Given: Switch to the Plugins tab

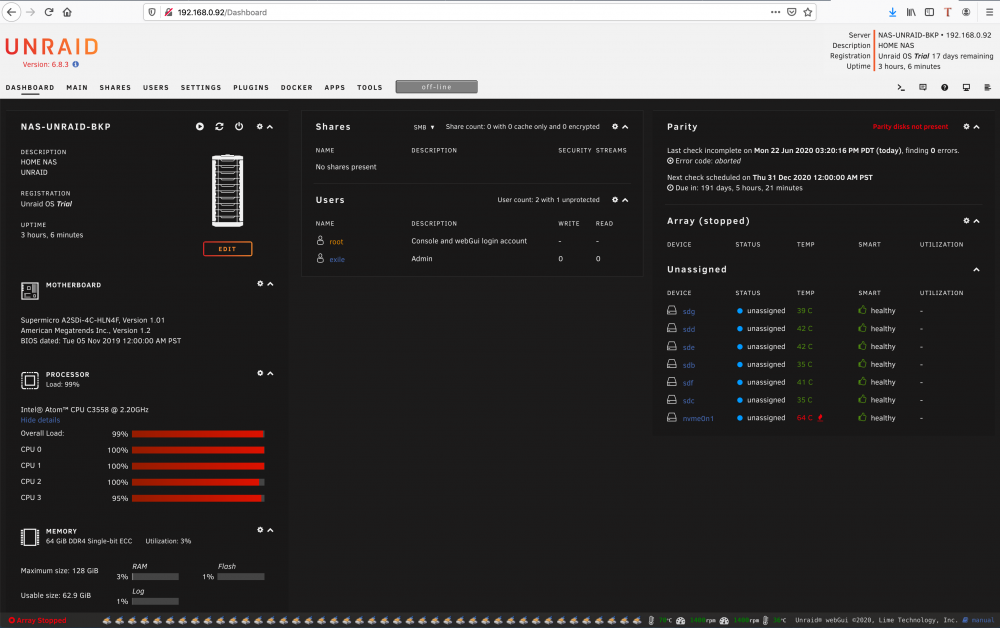Looking at the screenshot, I should (x=251, y=87).
